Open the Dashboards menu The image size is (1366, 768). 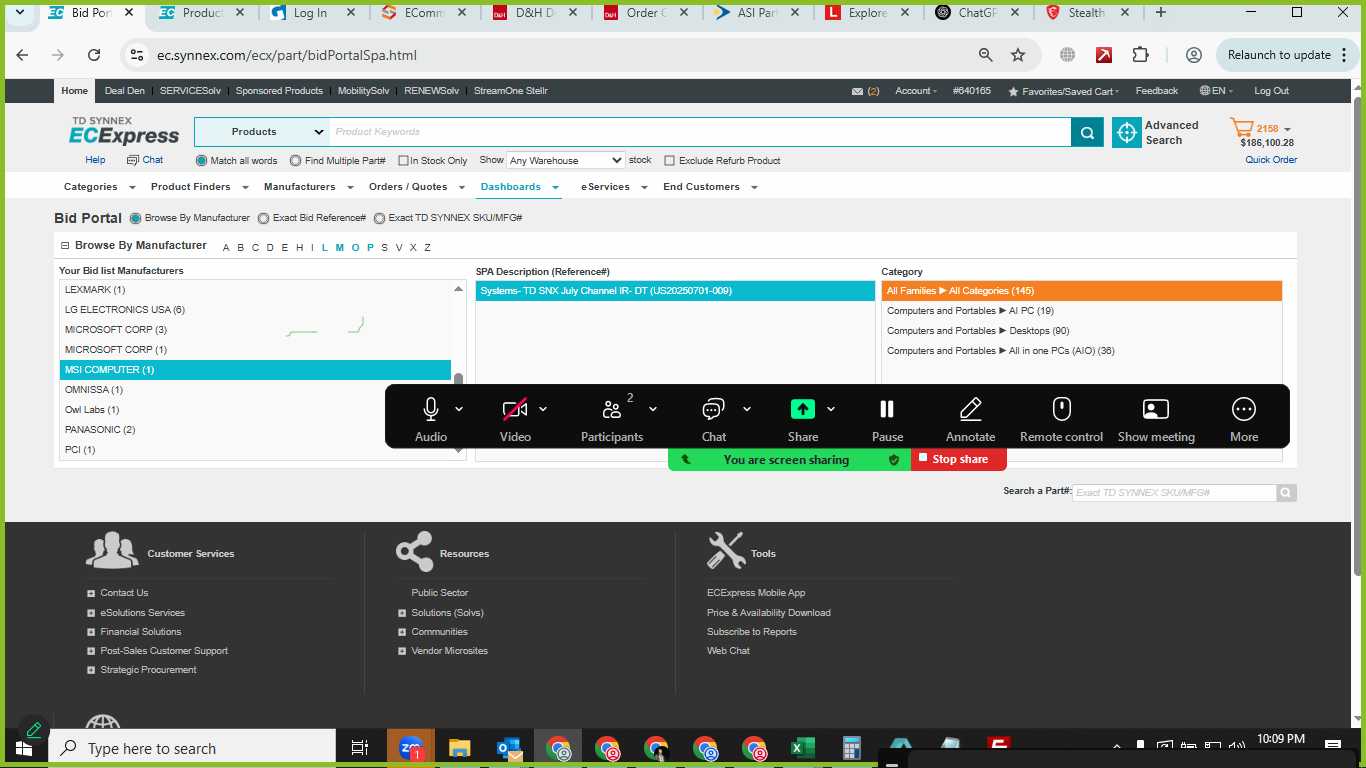coord(519,187)
